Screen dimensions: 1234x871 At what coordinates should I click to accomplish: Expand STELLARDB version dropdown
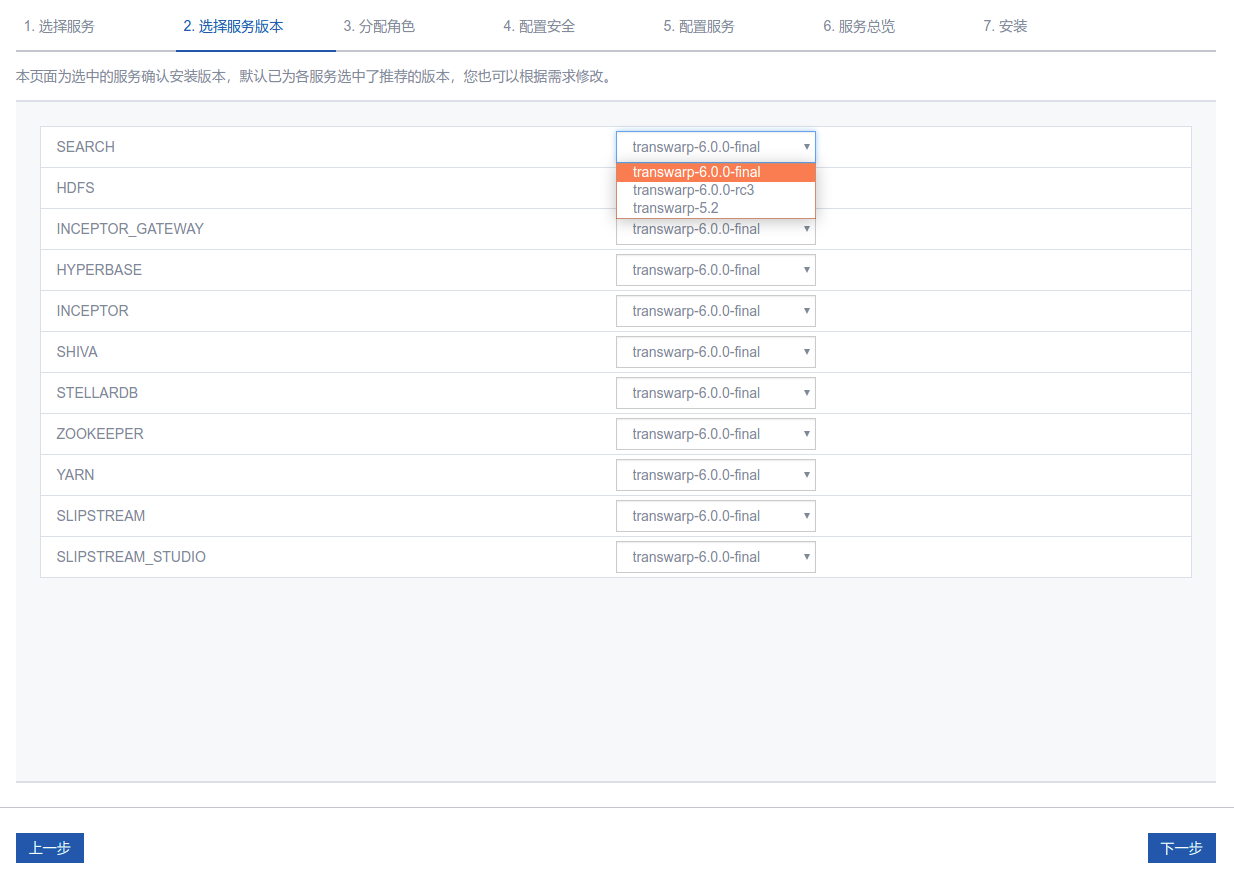[x=716, y=393]
